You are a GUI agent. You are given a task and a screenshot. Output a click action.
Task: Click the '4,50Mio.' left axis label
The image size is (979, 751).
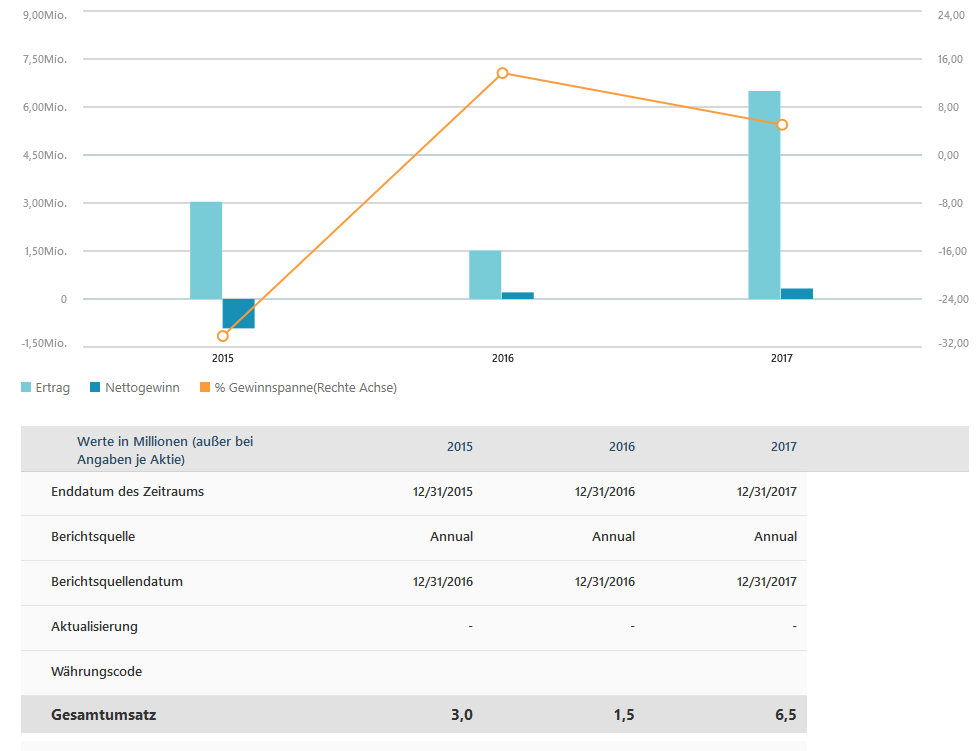pos(45,155)
